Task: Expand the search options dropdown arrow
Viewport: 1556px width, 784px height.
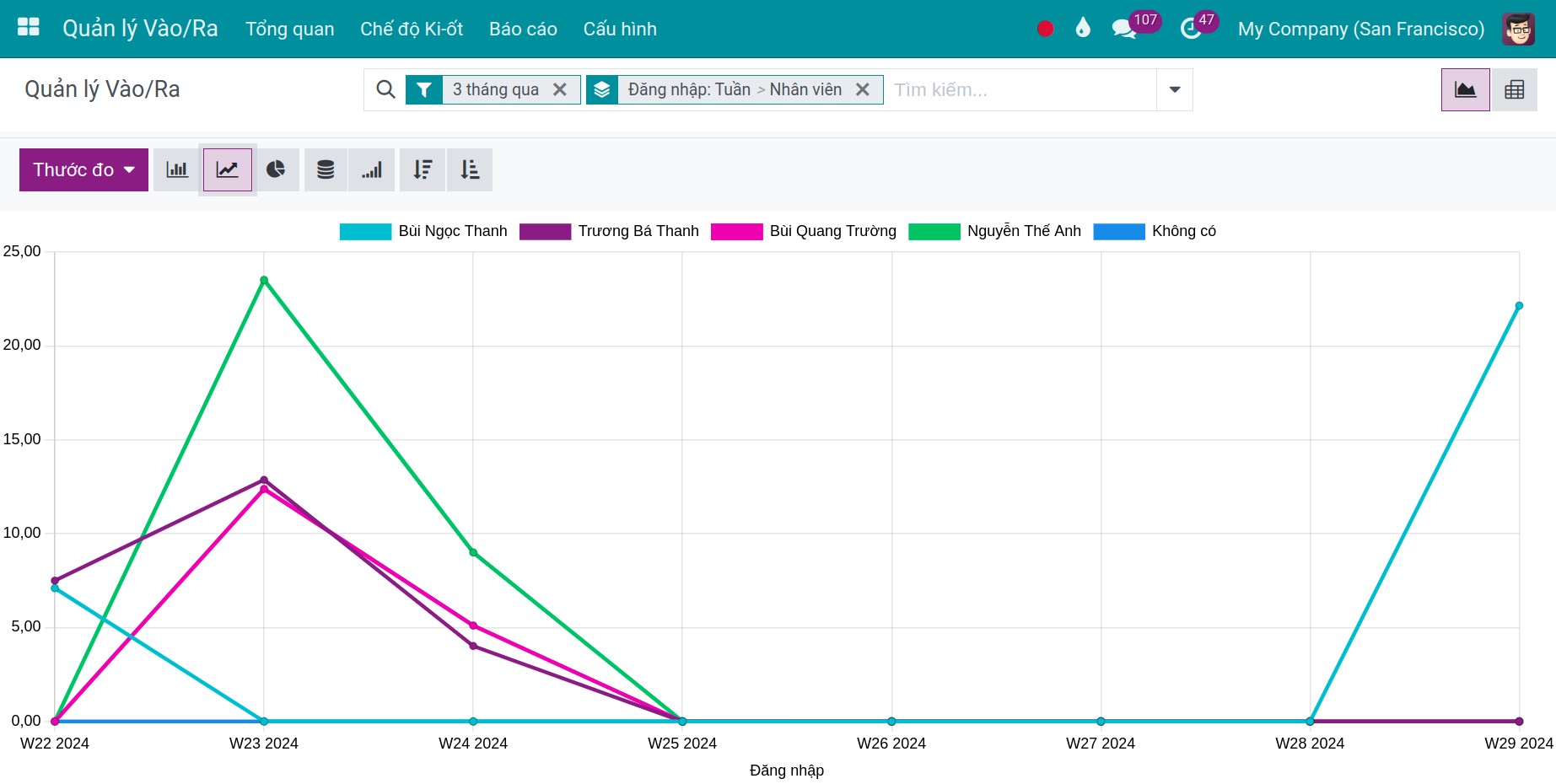Action: 1175,89
